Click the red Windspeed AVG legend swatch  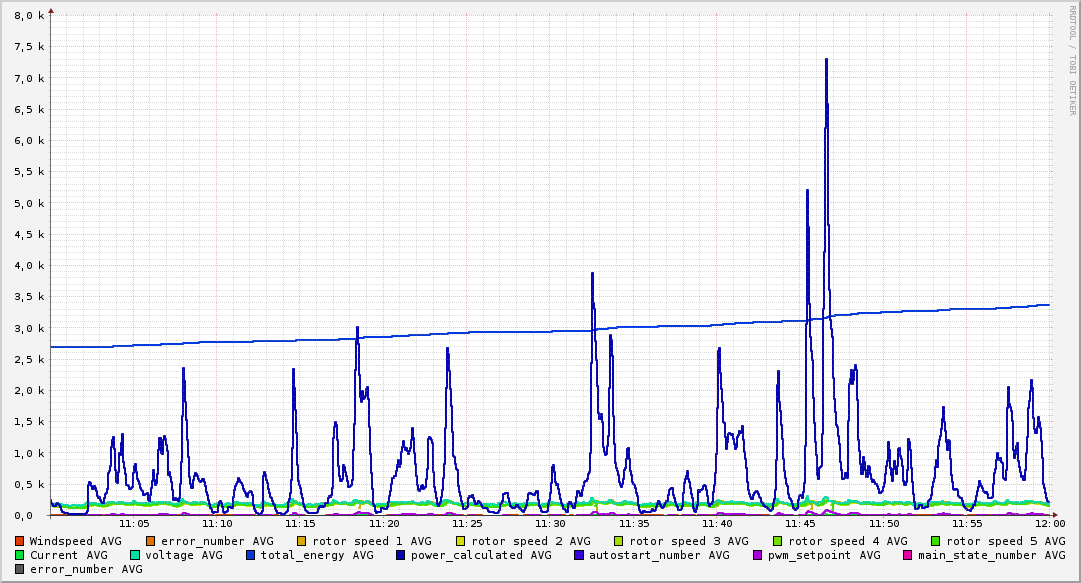click(x=20, y=541)
